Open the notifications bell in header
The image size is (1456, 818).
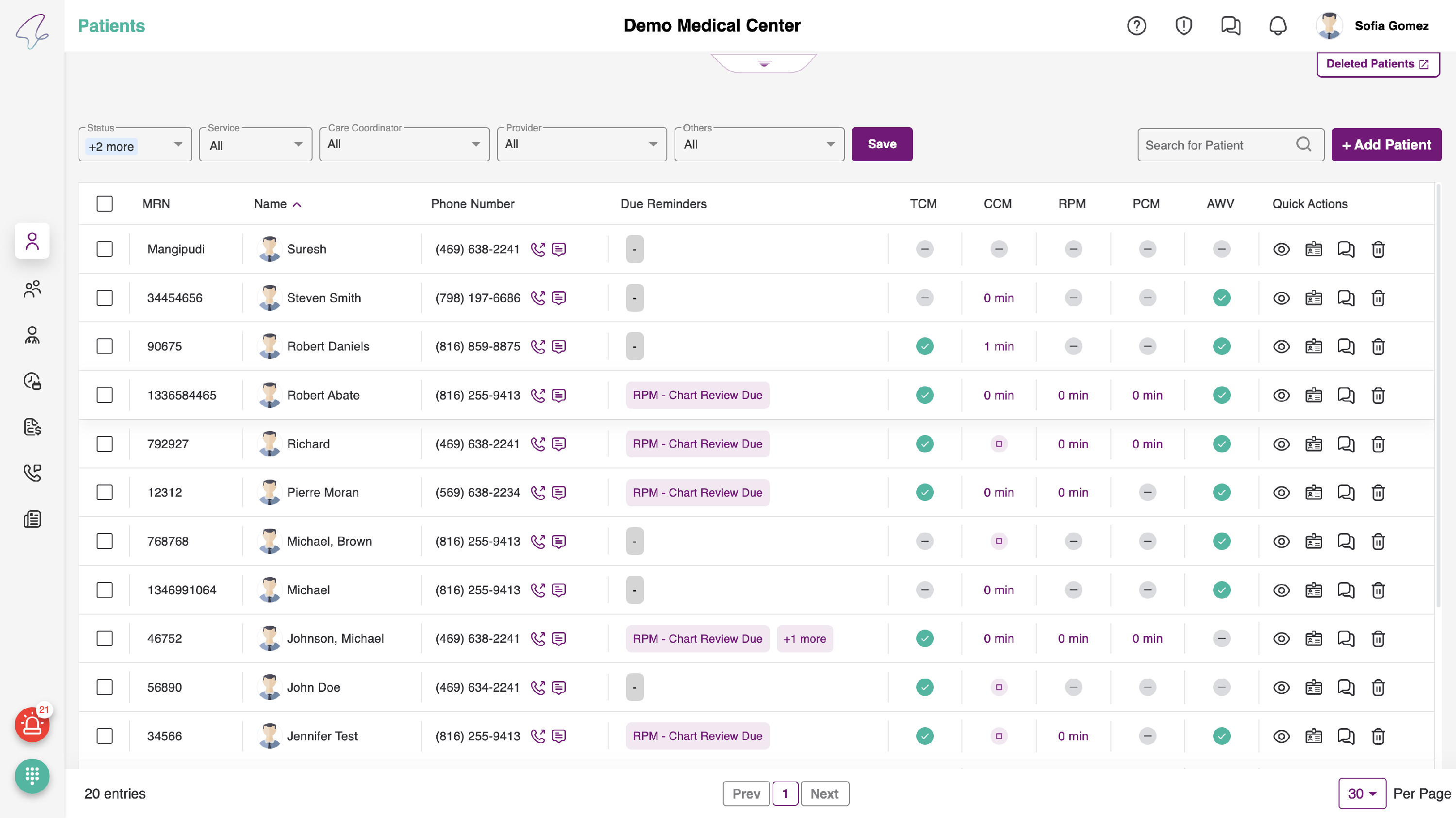tap(1277, 26)
